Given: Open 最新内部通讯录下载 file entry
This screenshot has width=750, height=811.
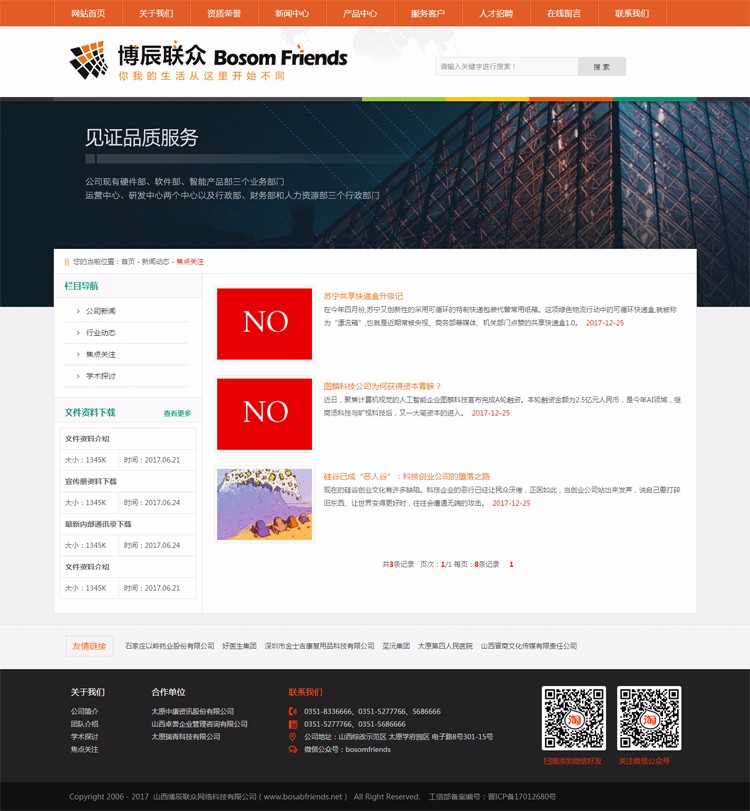Looking at the screenshot, I should 98,524.
